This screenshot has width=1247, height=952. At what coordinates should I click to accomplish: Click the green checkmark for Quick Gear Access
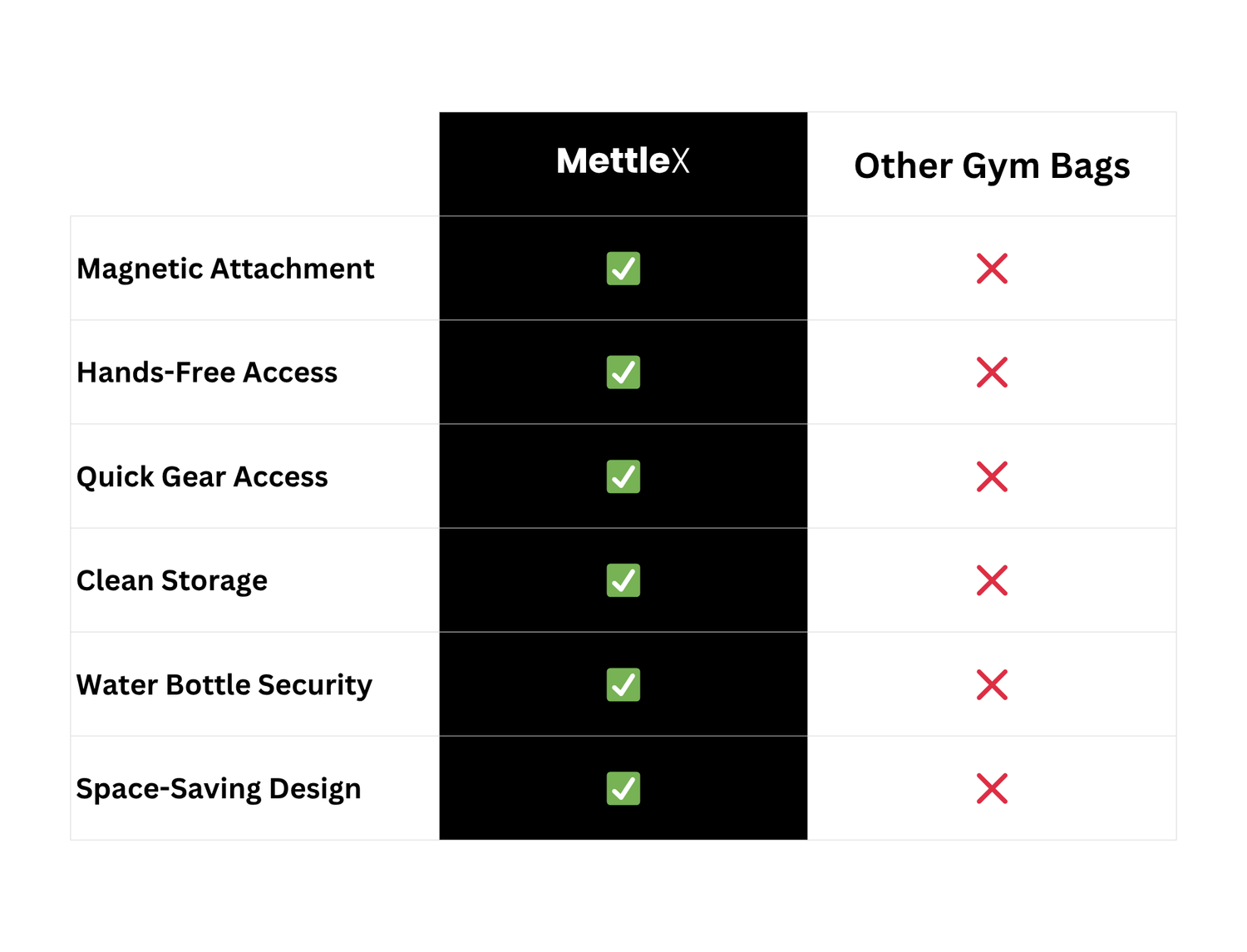click(623, 476)
